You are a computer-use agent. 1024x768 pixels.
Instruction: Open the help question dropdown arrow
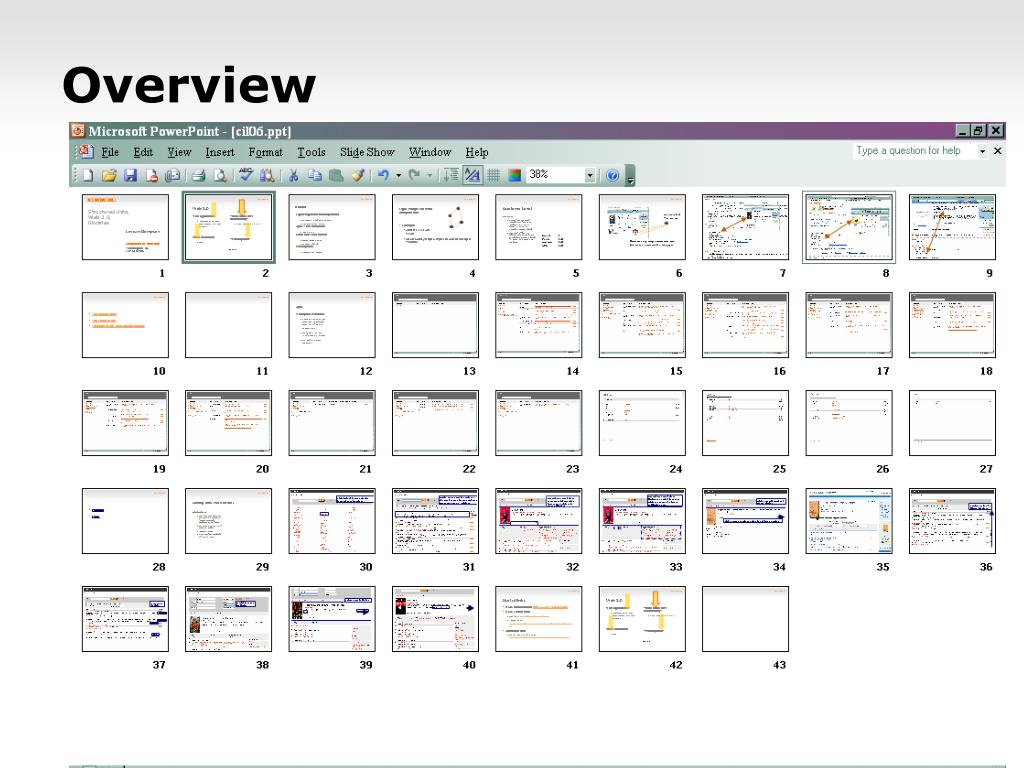(982, 151)
